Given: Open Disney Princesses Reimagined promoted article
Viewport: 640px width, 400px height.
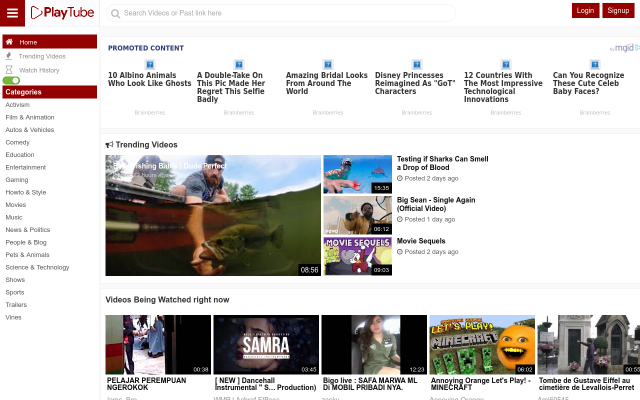Looking at the screenshot, I should pyautogui.click(x=415, y=83).
